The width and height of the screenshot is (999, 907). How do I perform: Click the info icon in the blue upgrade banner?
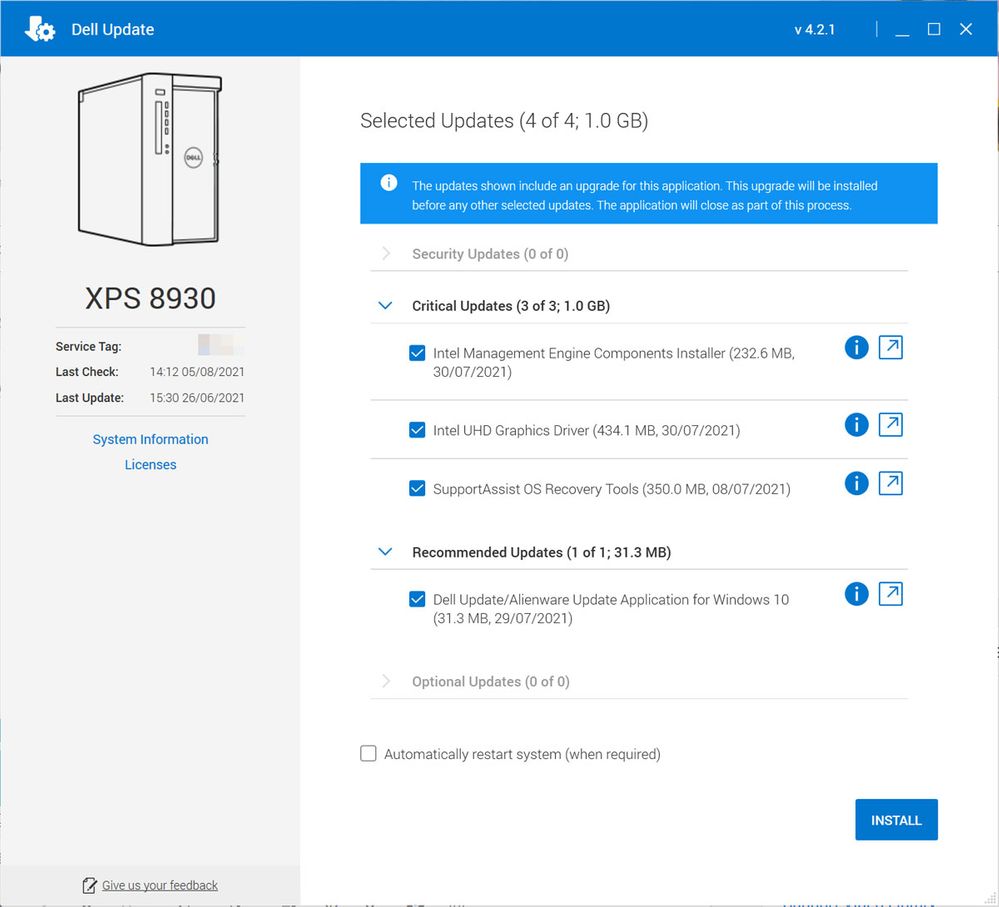[389, 183]
